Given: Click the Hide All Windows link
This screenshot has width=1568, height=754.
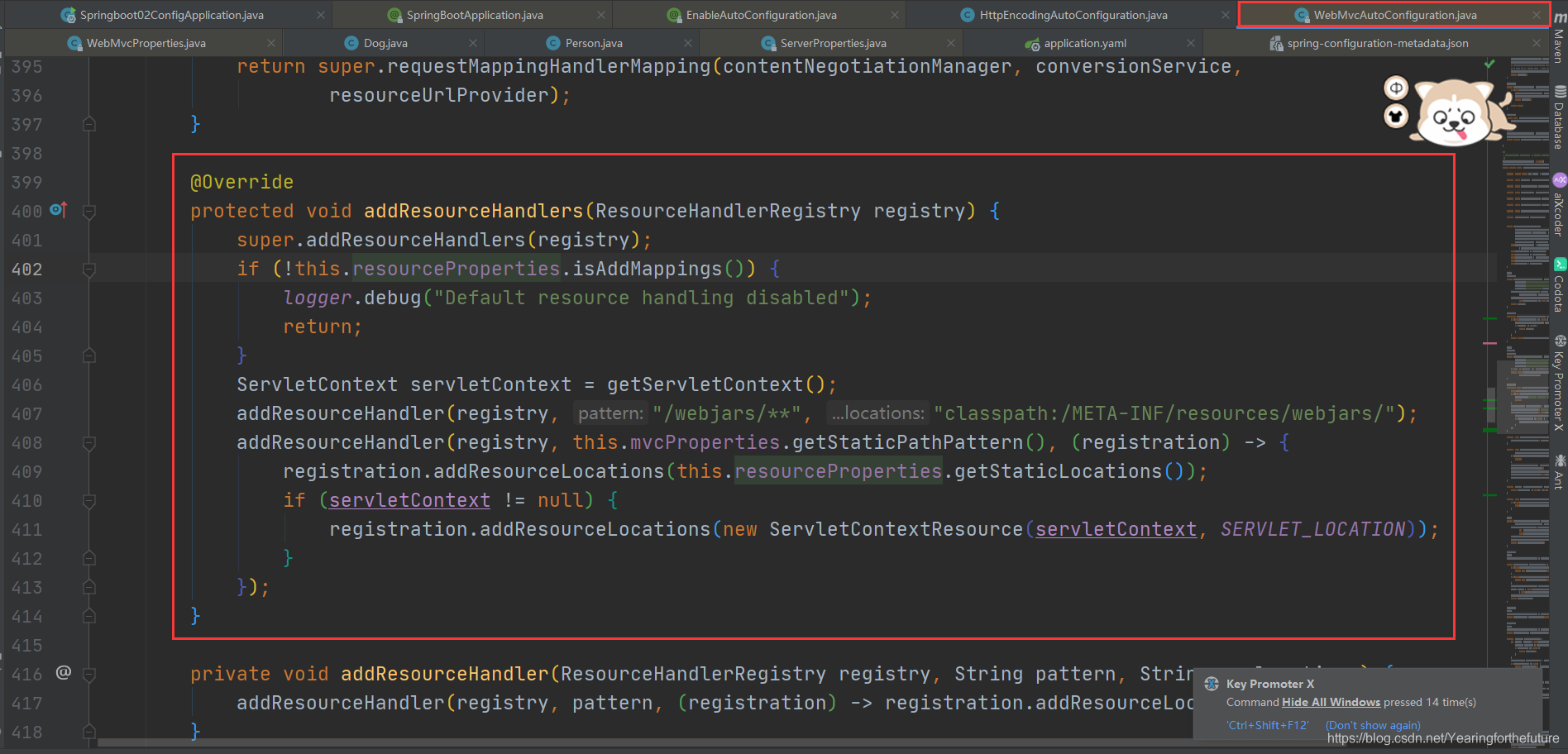Looking at the screenshot, I should click(x=1331, y=702).
